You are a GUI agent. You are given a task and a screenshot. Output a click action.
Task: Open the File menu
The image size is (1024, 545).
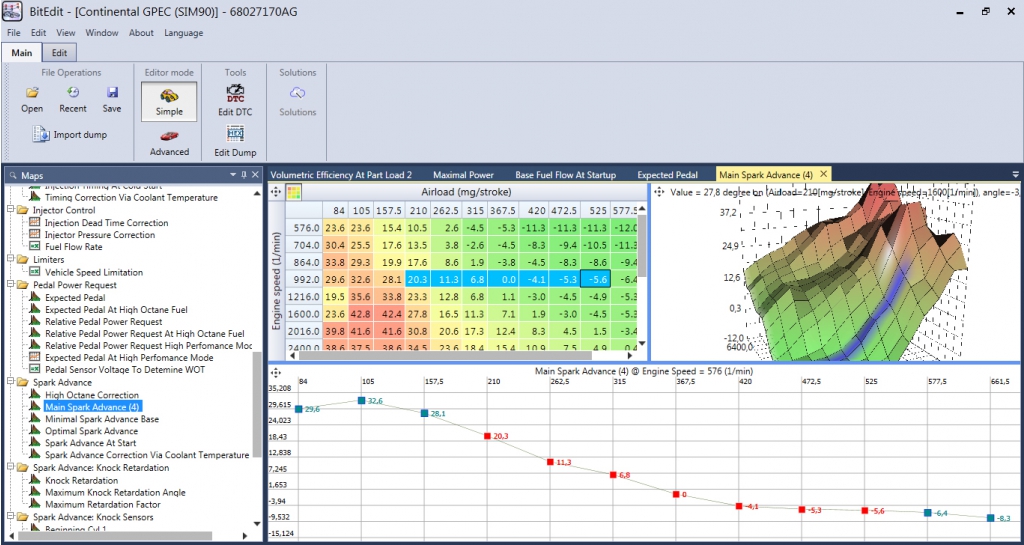[14, 33]
